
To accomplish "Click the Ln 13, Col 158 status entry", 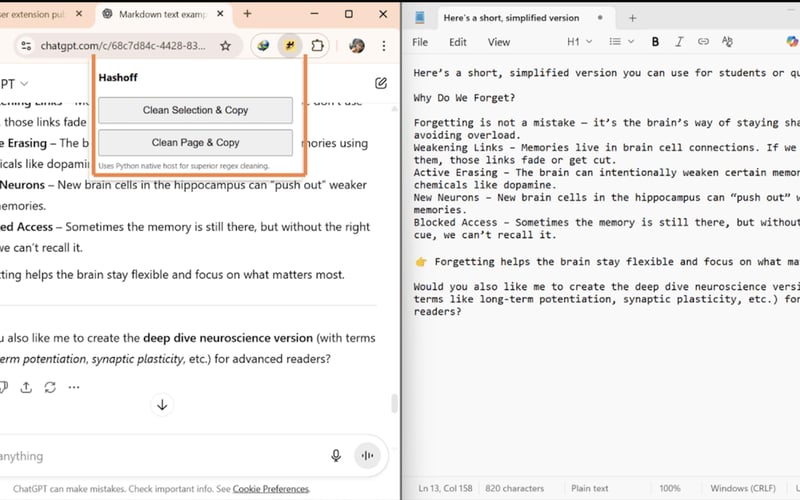I will coord(445,488).
